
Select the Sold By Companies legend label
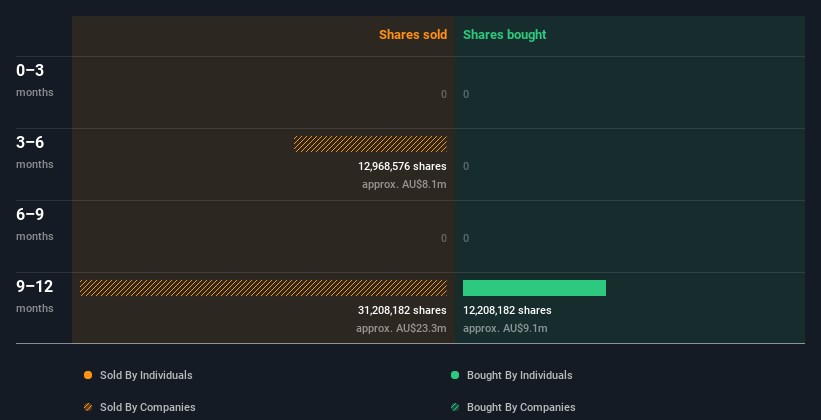click(x=148, y=407)
